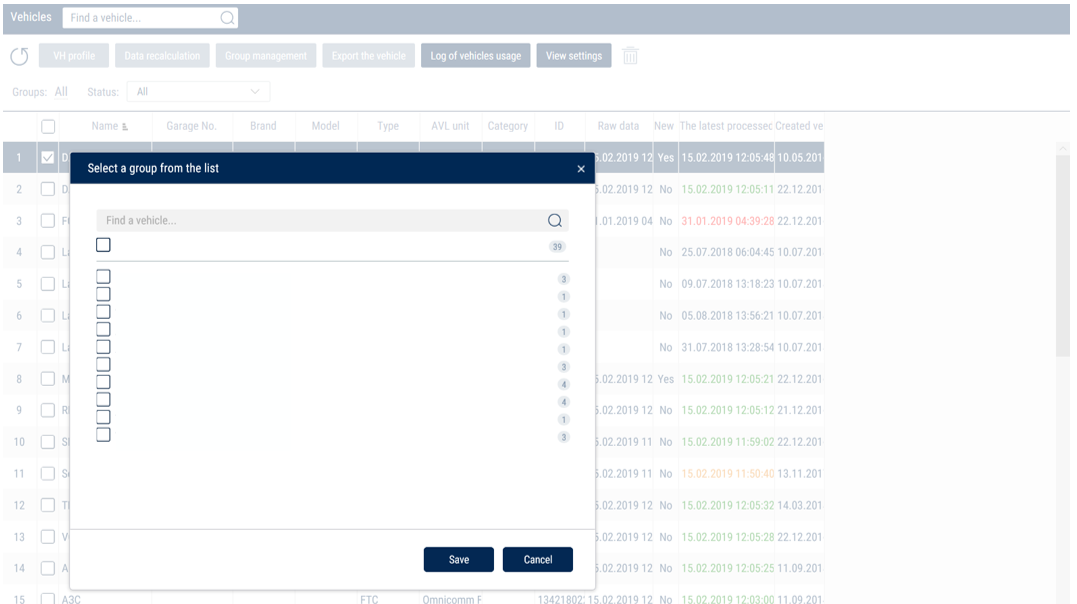Click the green timestamp 15.02.2019 11:59:02
The width and height of the screenshot is (1077, 604).
click(727, 442)
